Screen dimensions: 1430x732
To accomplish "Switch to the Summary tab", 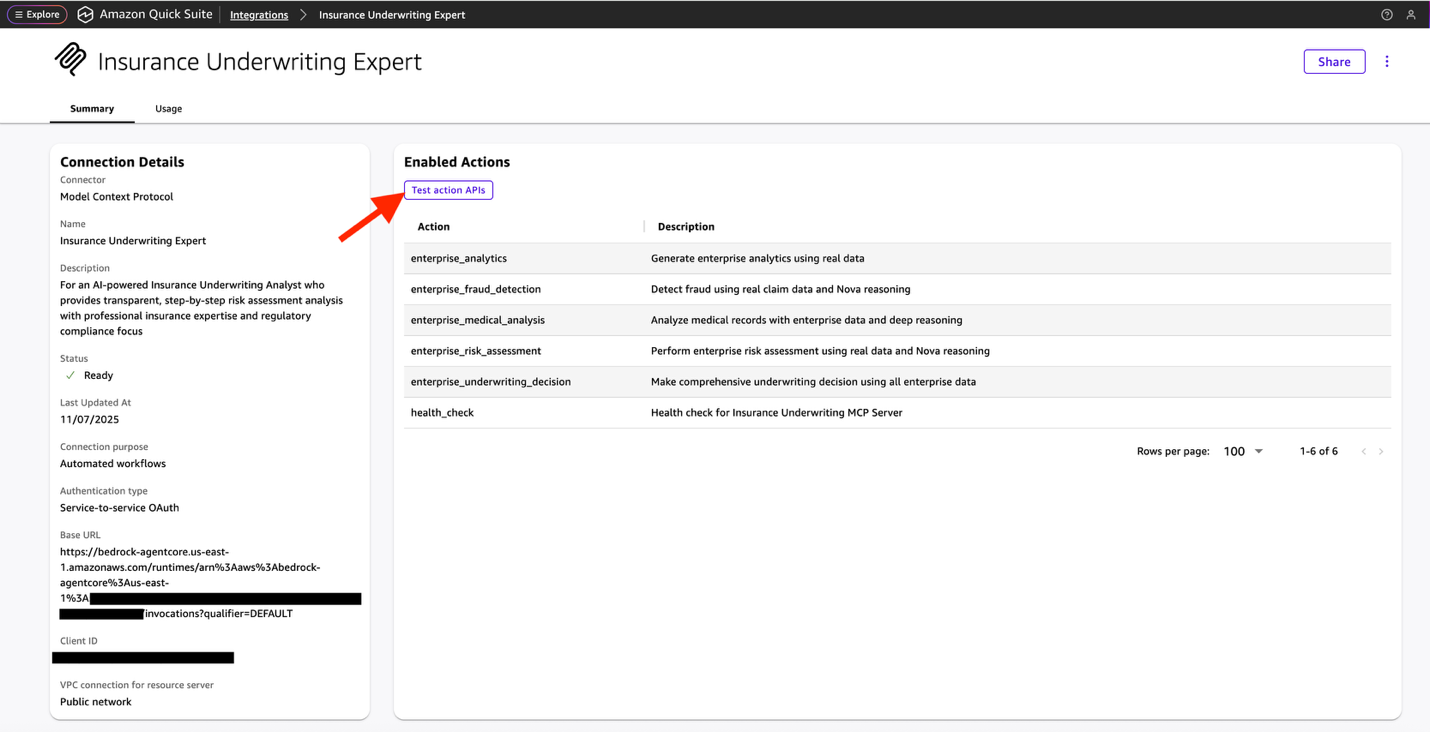I will click(x=92, y=109).
